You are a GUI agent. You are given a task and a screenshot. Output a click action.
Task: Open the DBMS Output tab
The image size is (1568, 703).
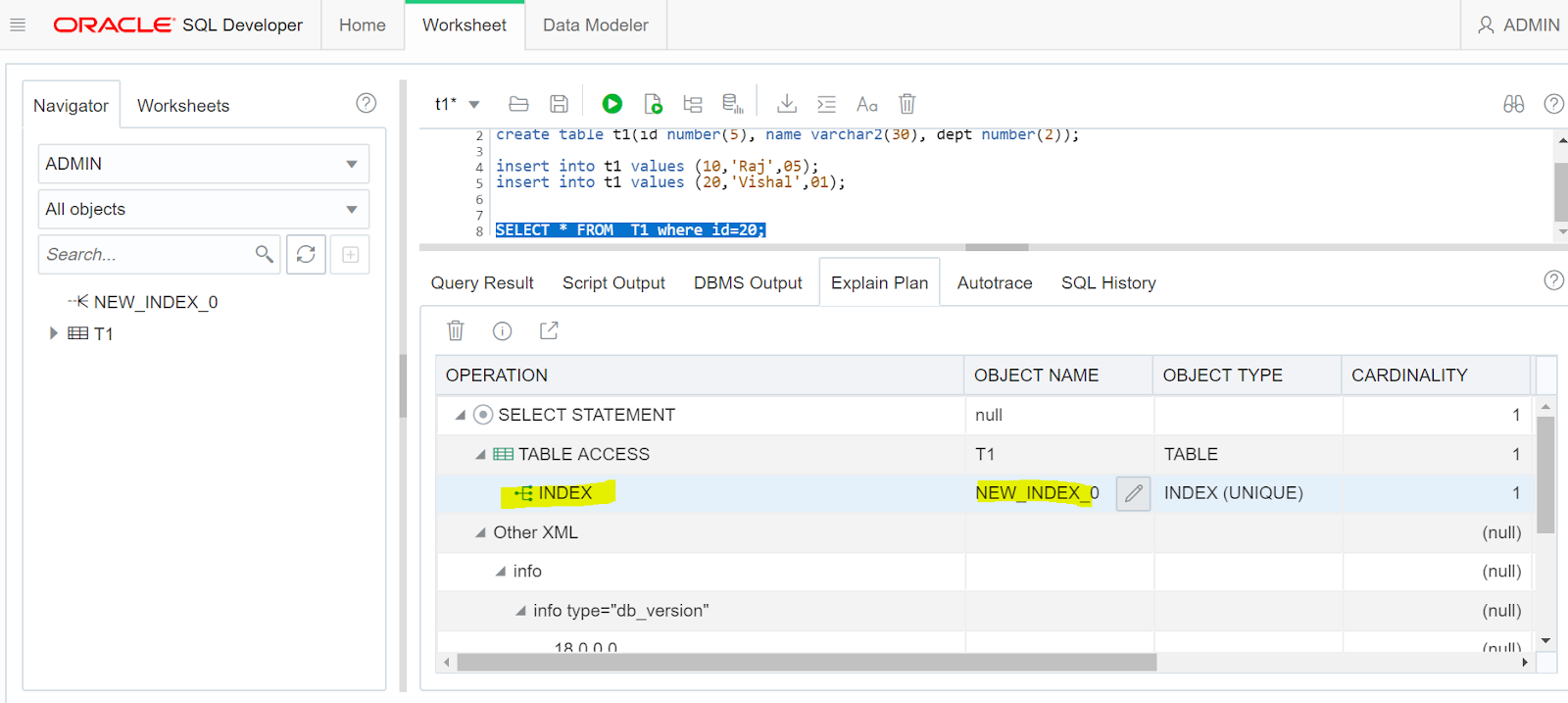coord(748,283)
